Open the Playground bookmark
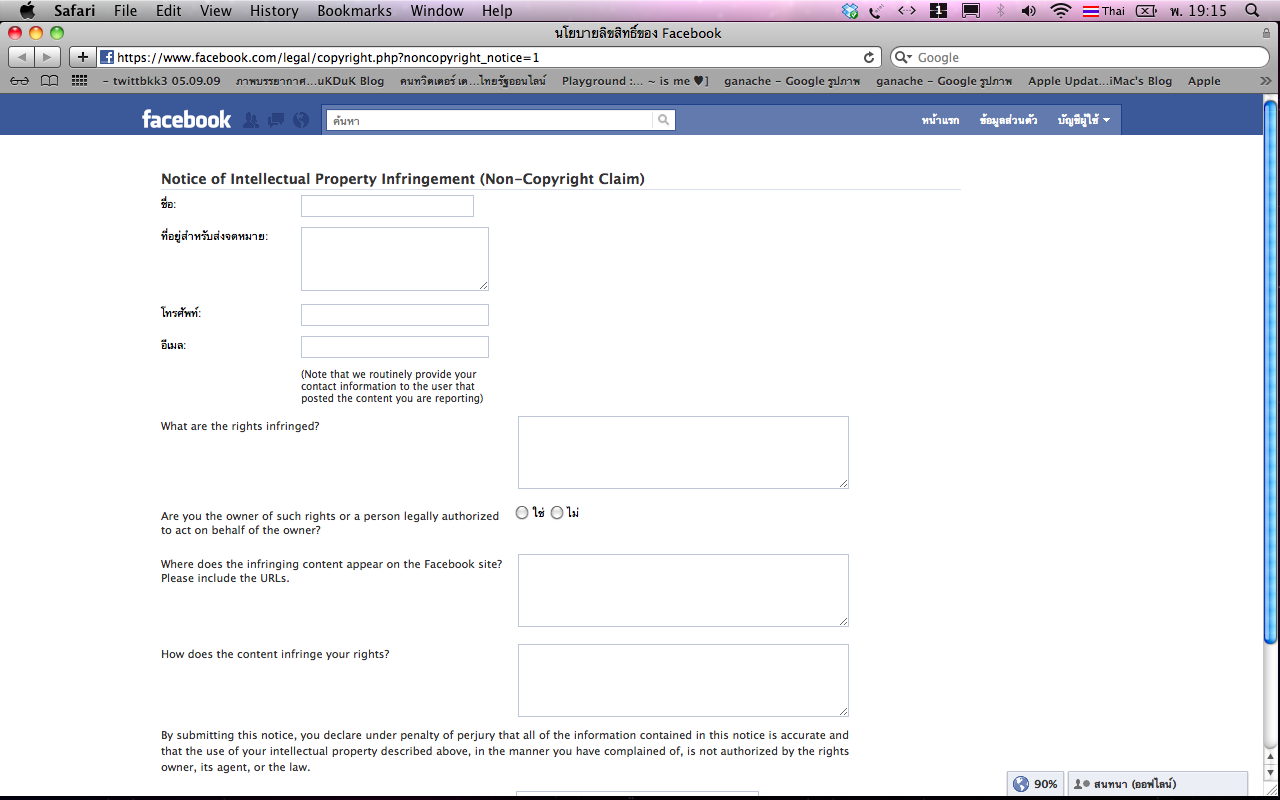The image size is (1280, 800). tap(635, 81)
